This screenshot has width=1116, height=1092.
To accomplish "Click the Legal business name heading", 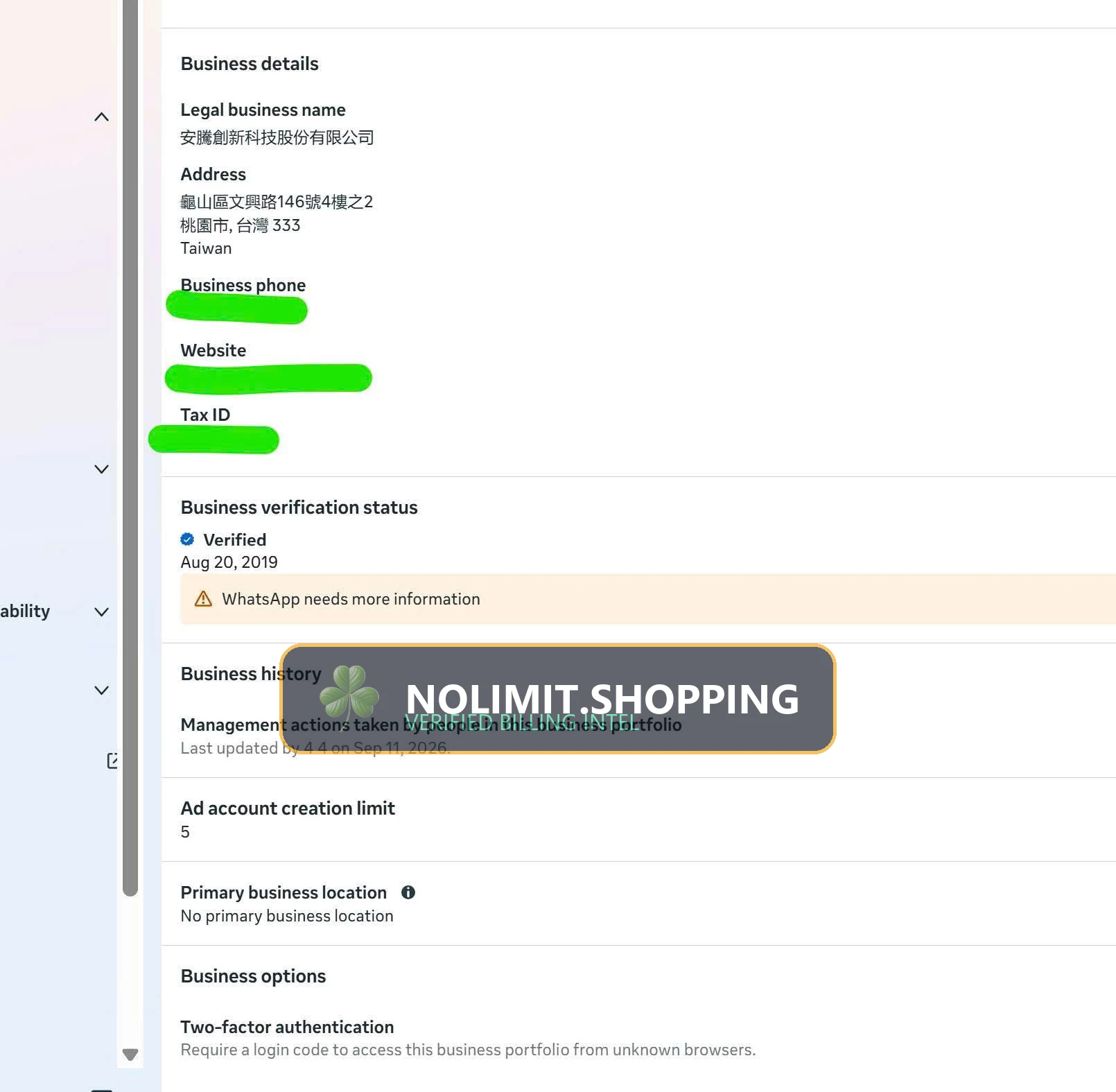I will 263,110.
